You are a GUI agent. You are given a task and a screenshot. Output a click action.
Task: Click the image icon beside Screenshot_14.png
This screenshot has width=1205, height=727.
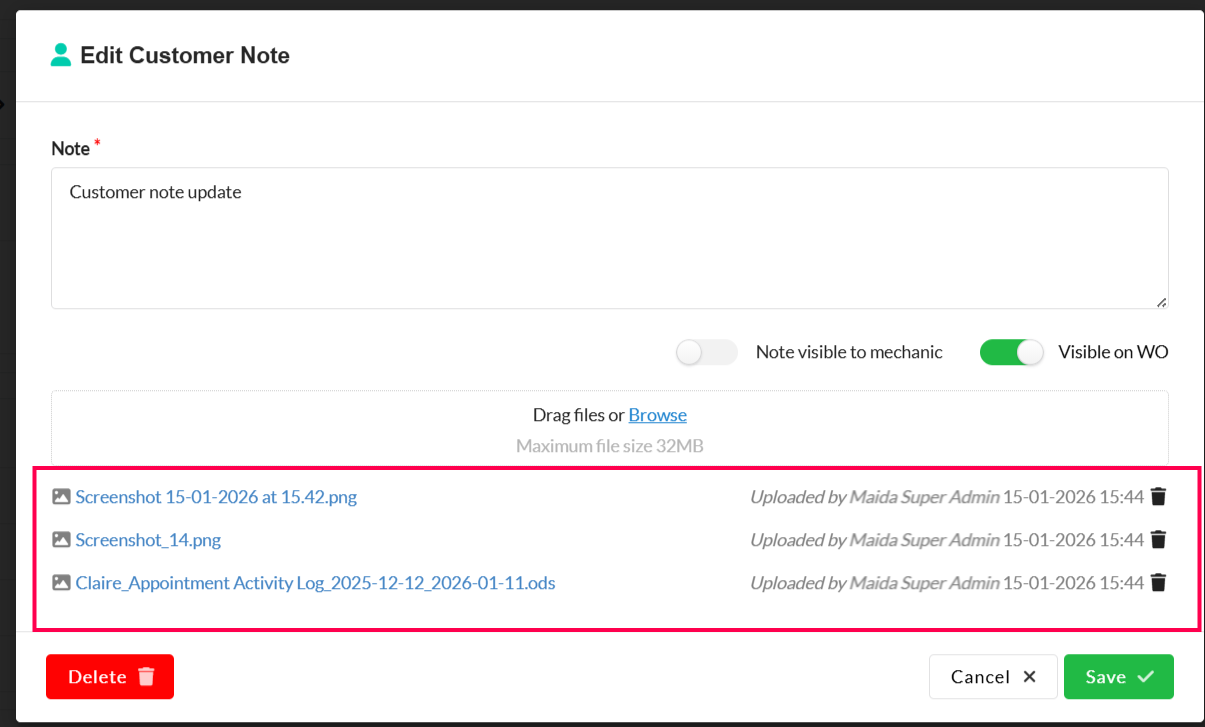61,540
